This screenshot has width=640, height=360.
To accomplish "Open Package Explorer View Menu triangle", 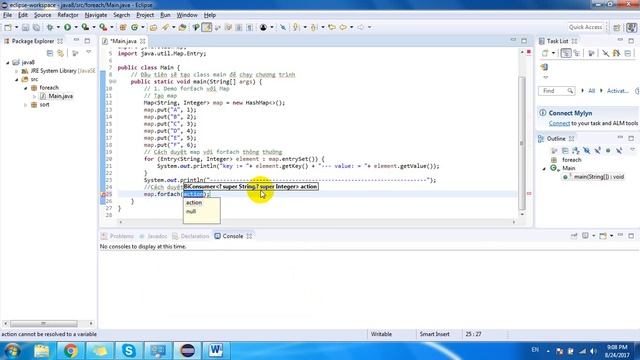I will 89,53.
